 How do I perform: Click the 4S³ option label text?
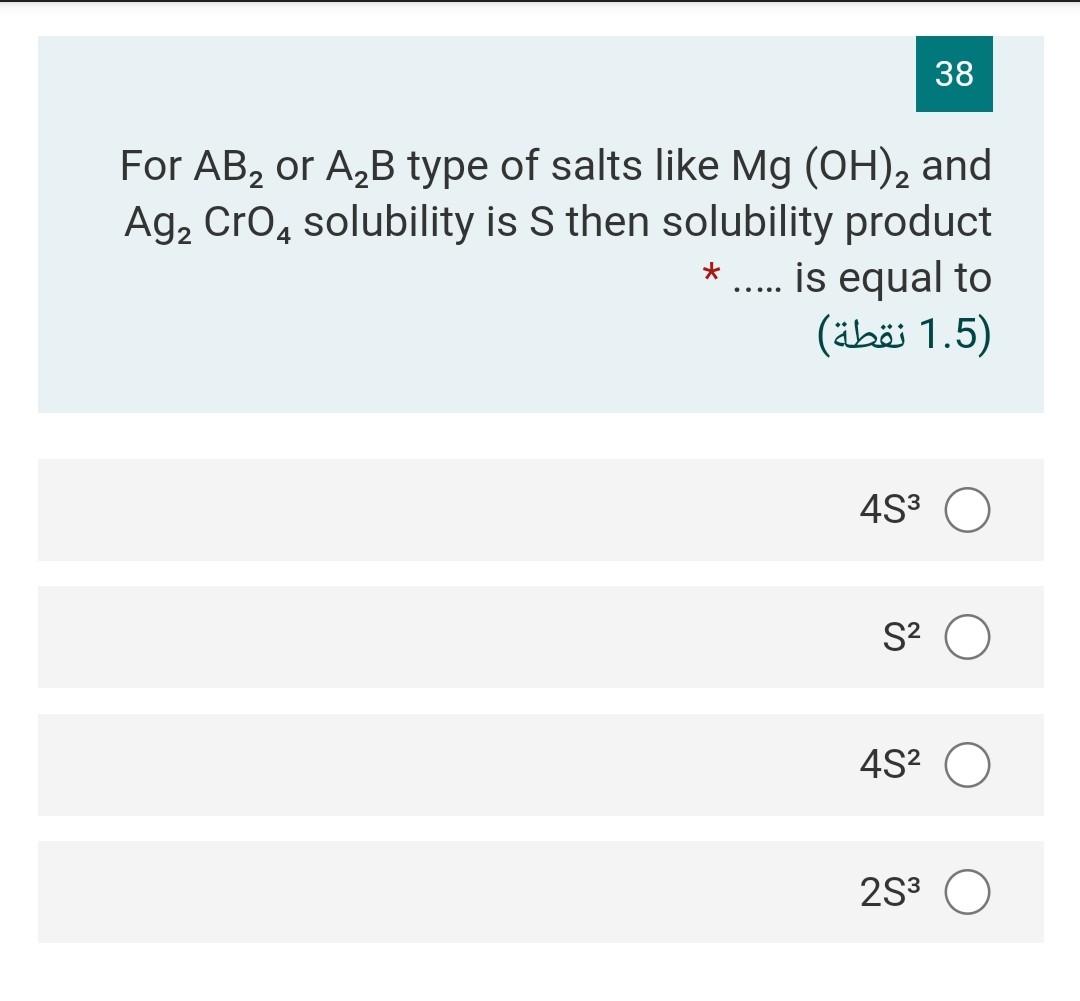click(x=890, y=509)
